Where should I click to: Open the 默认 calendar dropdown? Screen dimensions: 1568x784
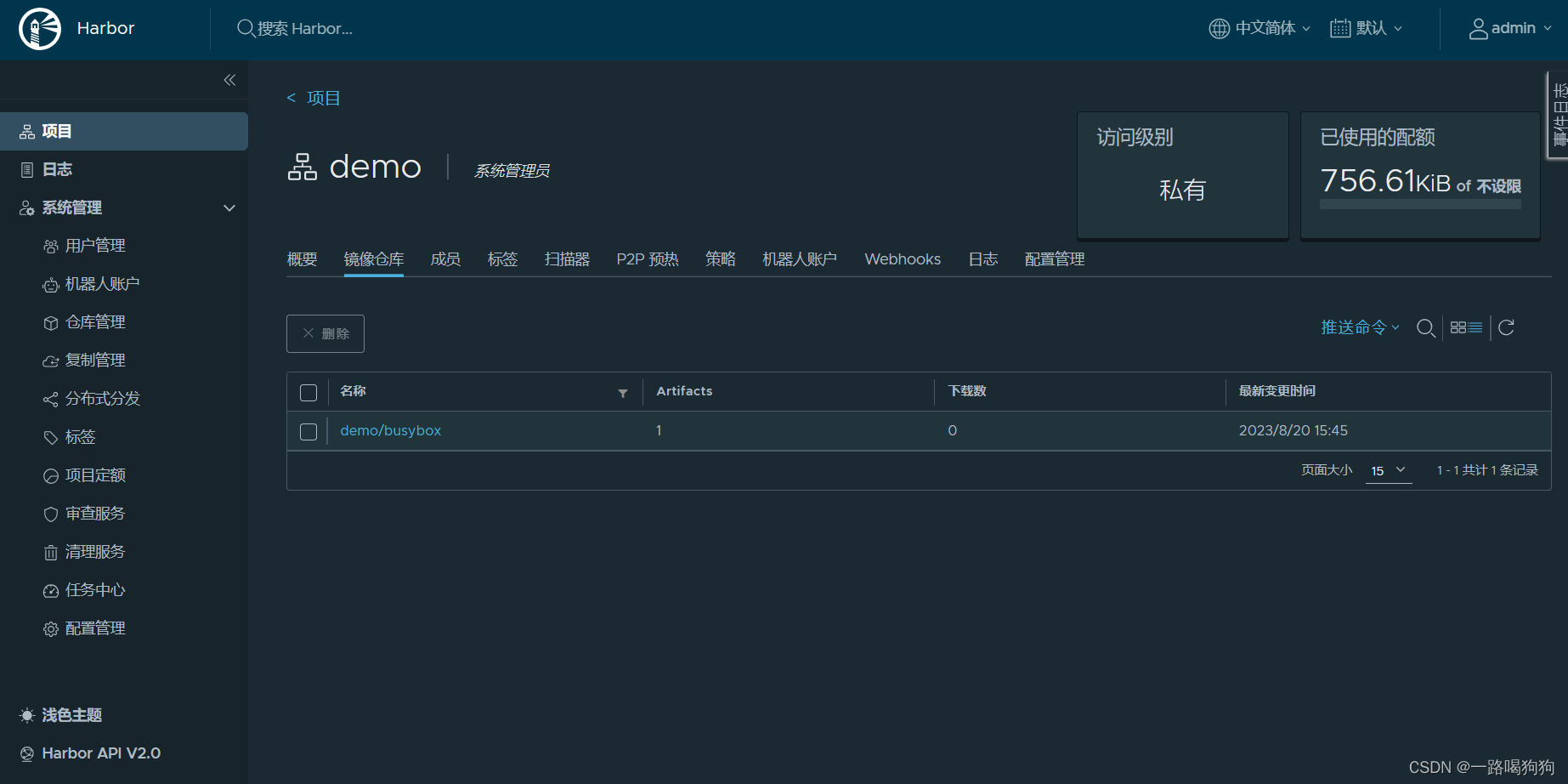[x=1367, y=28]
